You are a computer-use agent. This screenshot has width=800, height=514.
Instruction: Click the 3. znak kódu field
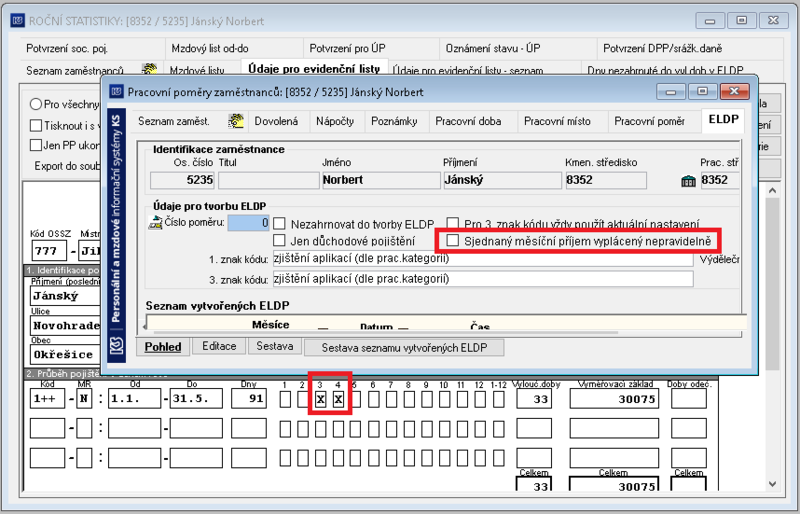tap(483, 279)
